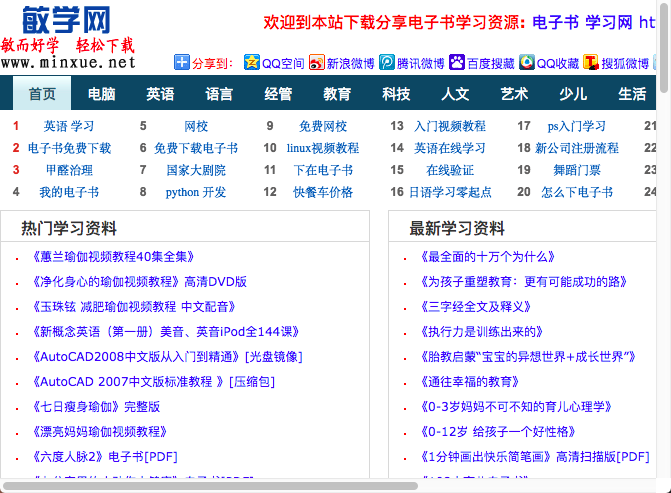
Task: Click the QQ收藏 share icon
Action: (527, 63)
